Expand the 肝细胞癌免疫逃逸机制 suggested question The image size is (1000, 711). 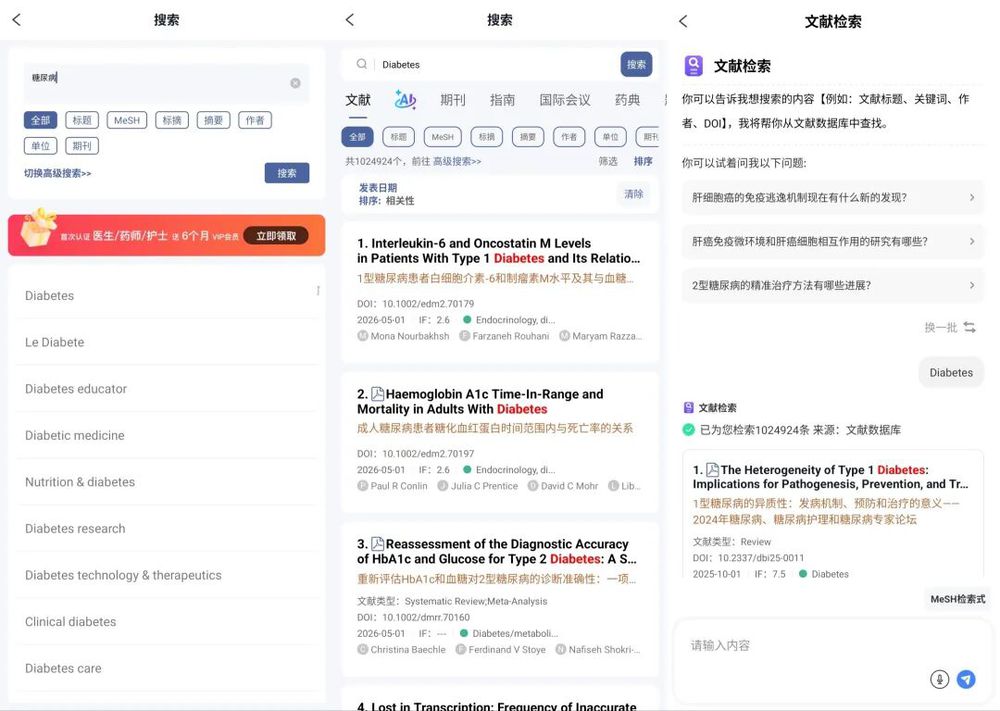tap(830, 197)
